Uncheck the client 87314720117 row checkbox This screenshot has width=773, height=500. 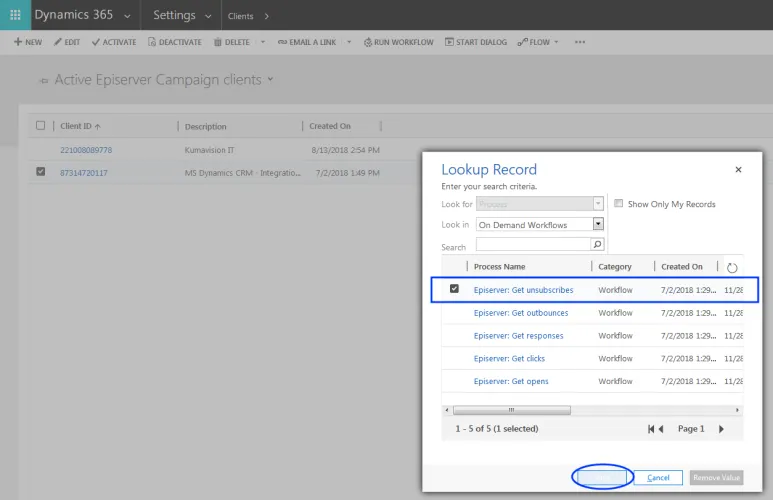(x=40, y=172)
